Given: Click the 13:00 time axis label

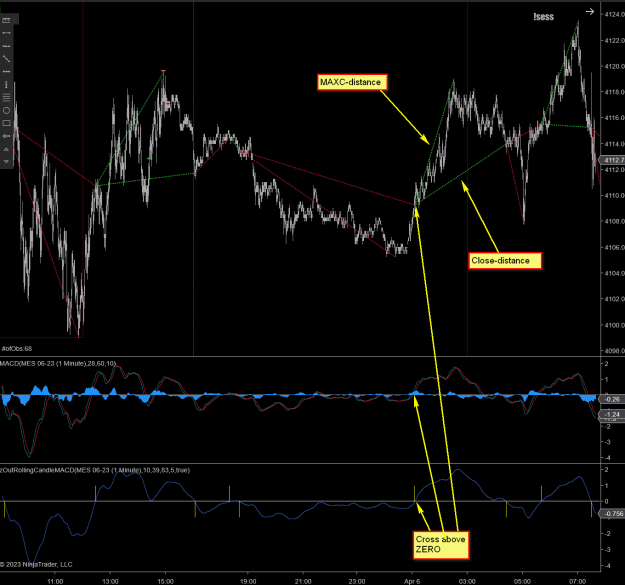Looking at the screenshot, I should click(x=110, y=581).
